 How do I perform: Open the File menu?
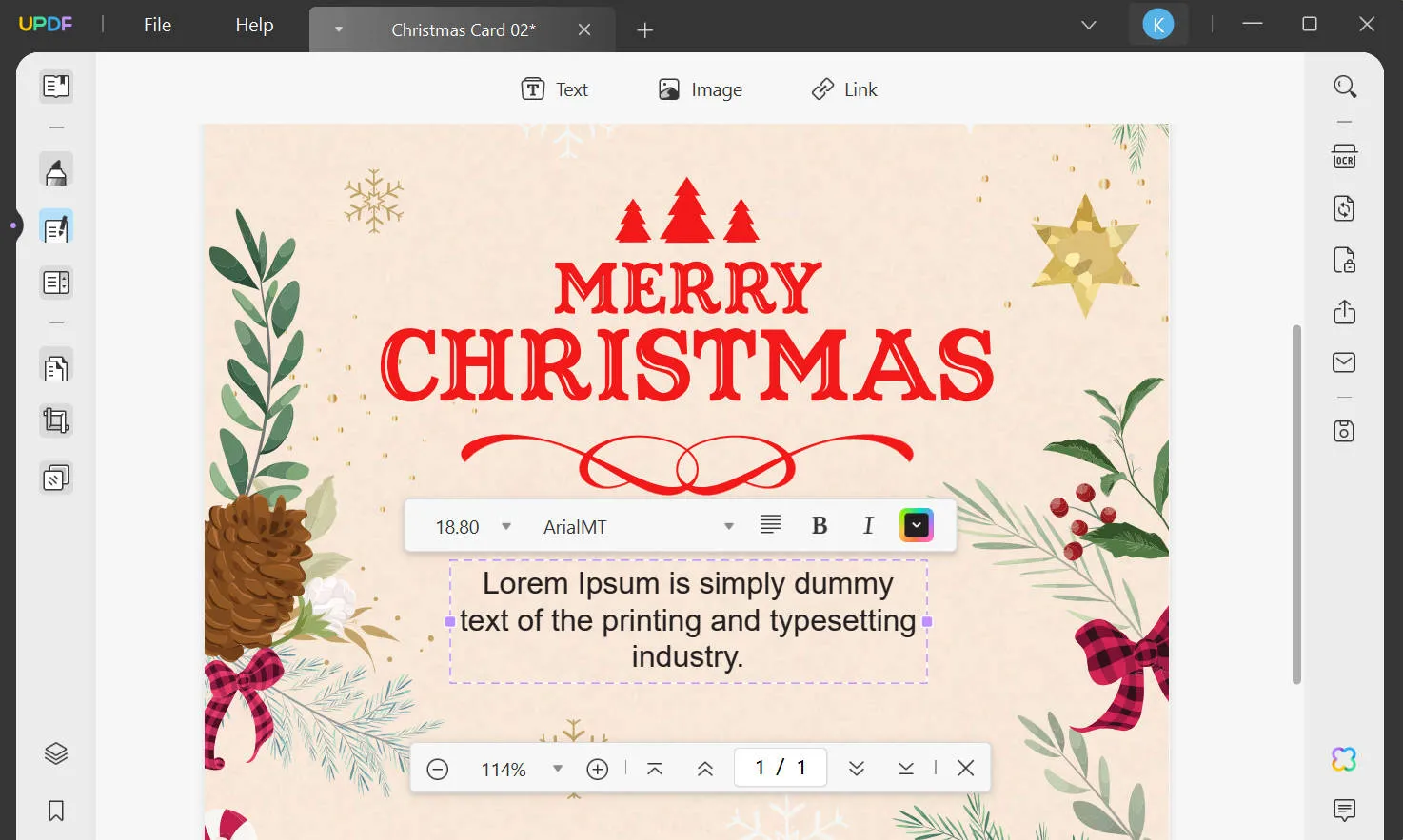(x=156, y=25)
